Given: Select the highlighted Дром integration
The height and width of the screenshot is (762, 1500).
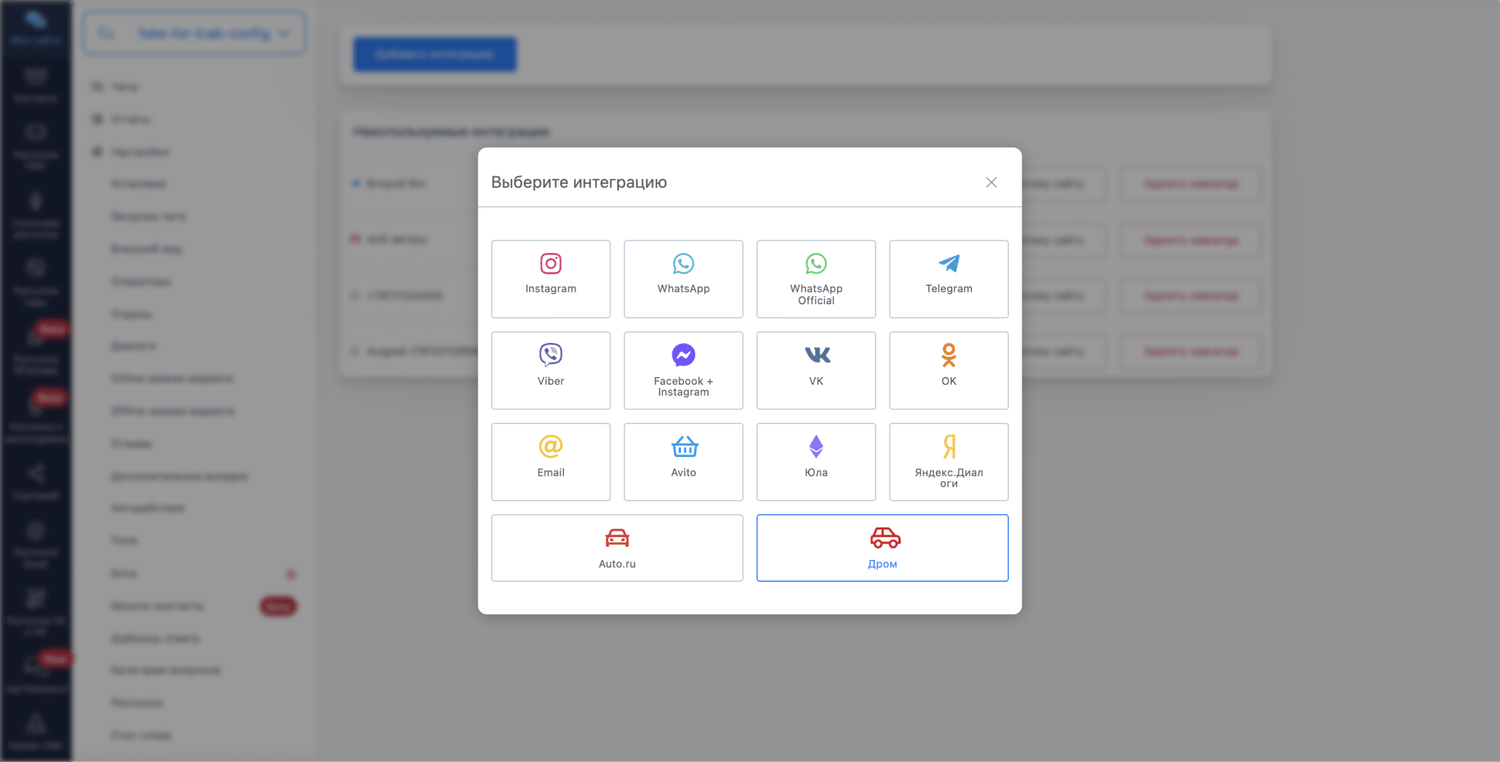Looking at the screenshot, I should coord(882,548).
